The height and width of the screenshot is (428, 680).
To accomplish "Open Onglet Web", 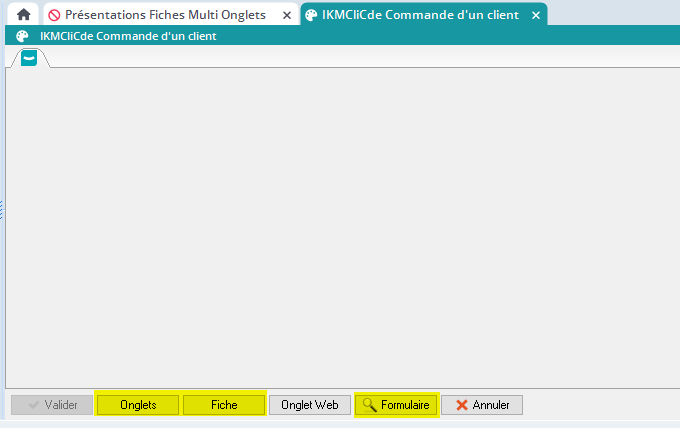I will [x=310, y=405].
